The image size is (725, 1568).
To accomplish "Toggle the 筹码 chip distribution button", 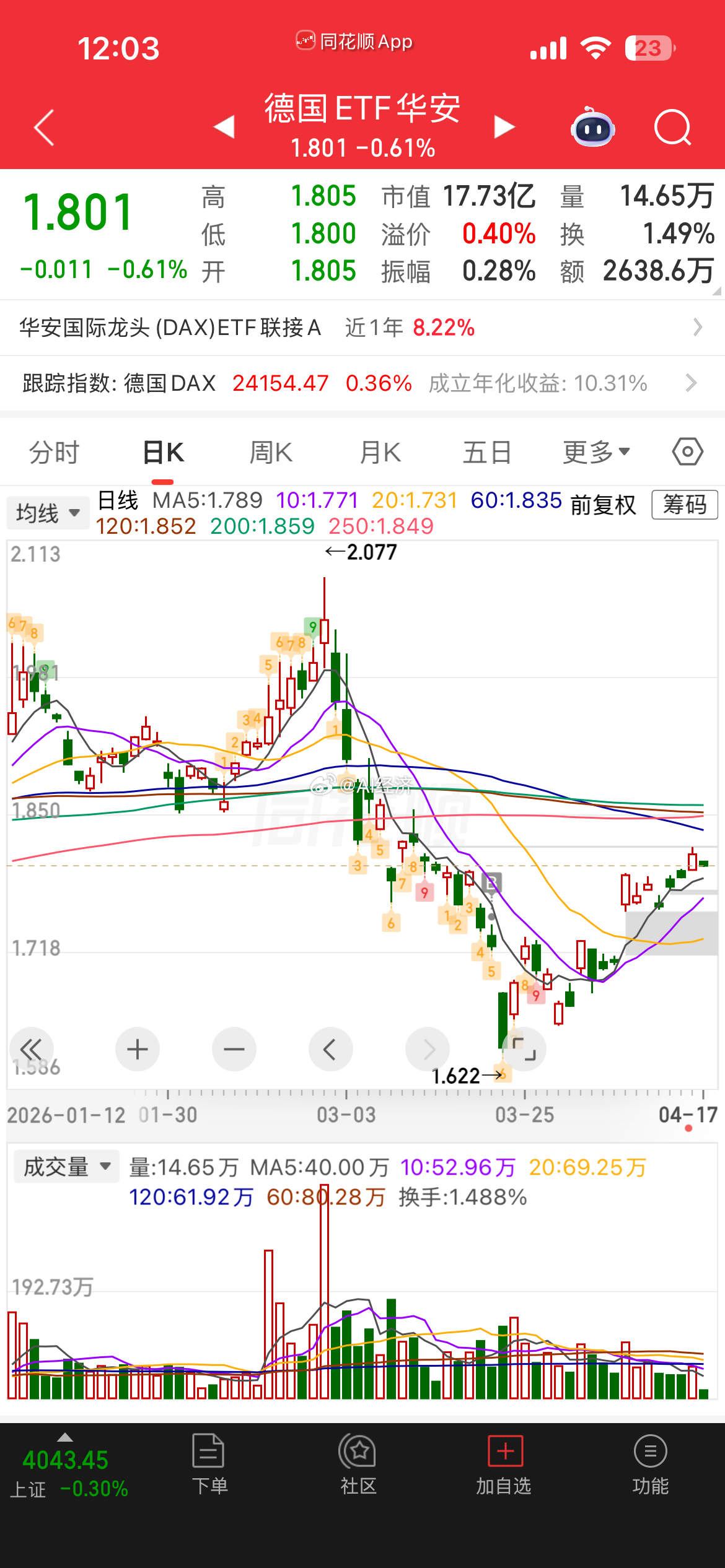I will (x=685, y=504).
